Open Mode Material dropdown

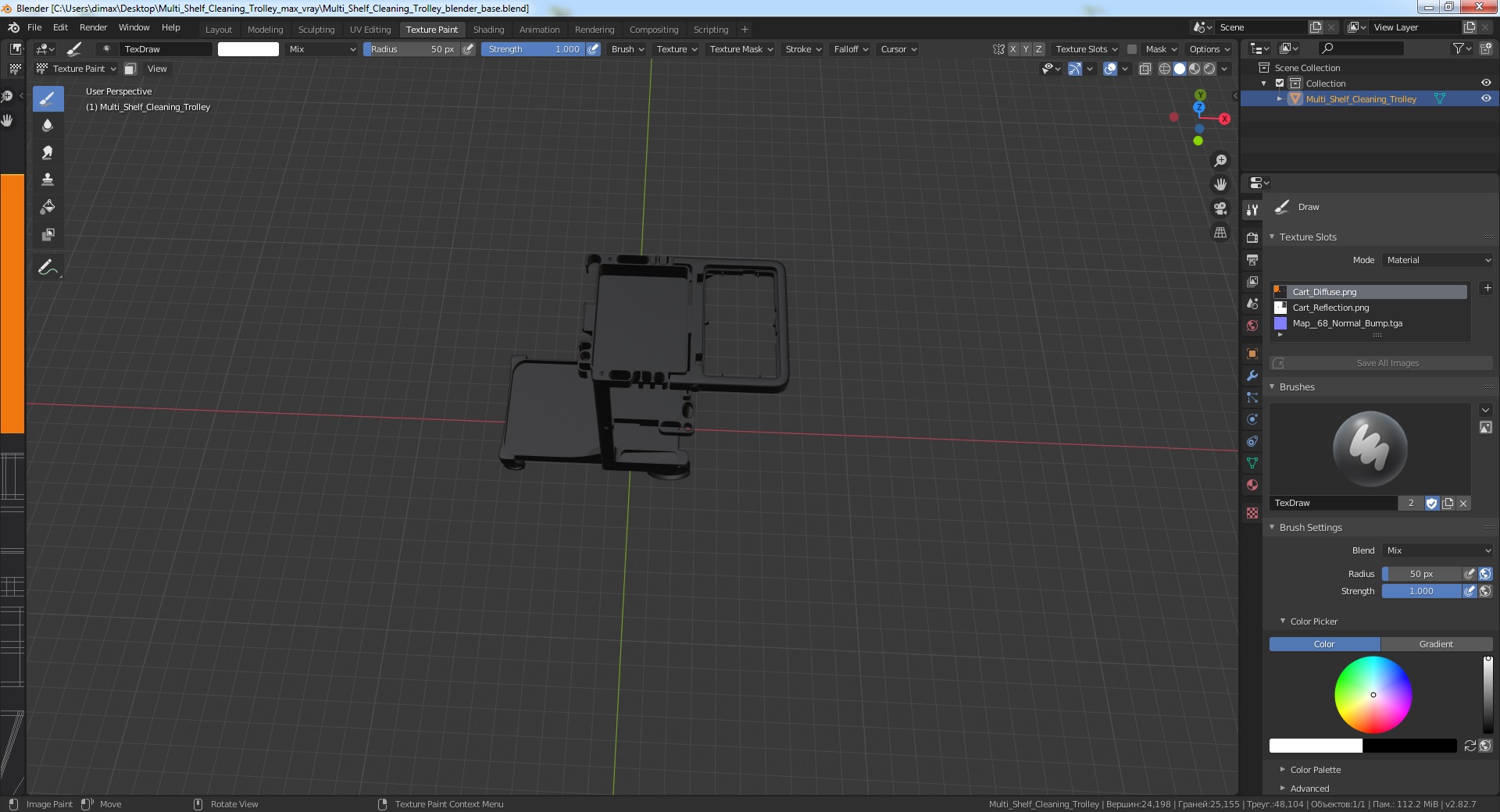tap(1437, 260)
